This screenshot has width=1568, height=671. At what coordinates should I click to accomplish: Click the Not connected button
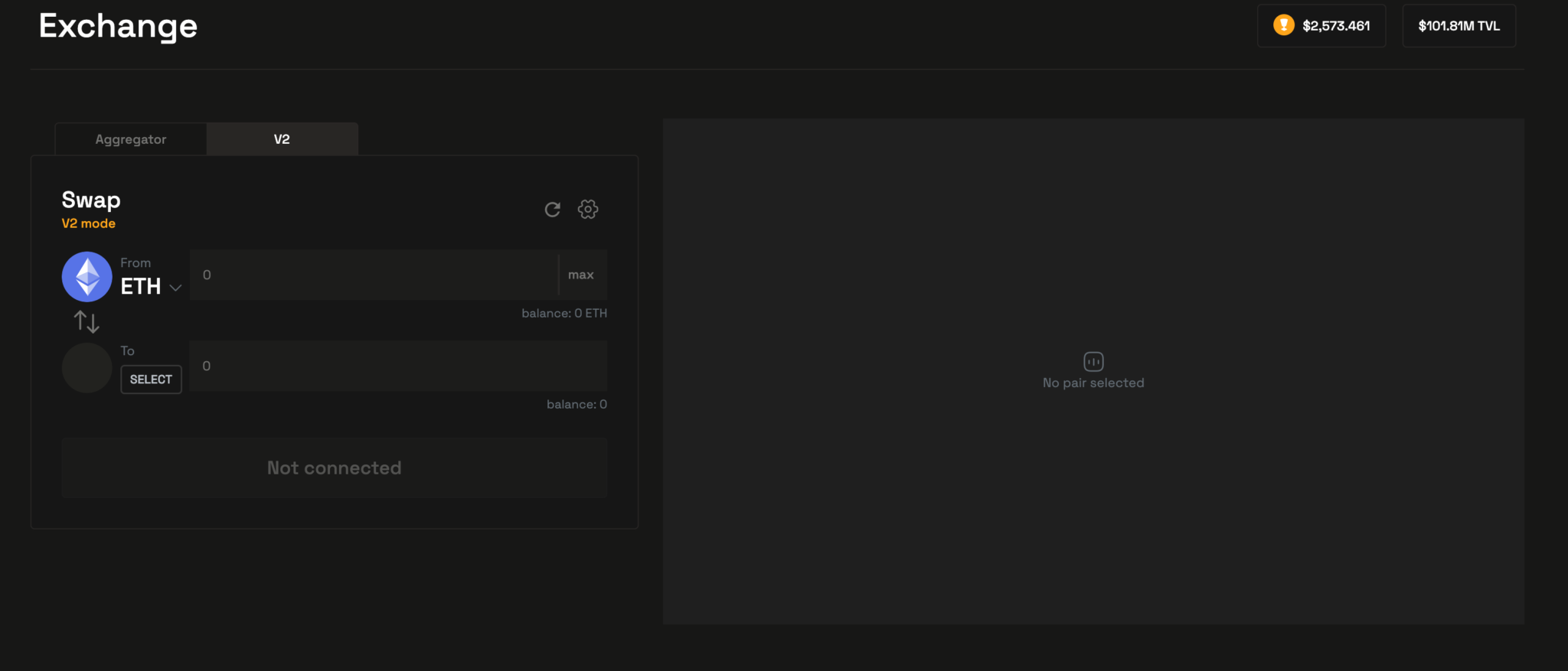coord(335,468)
